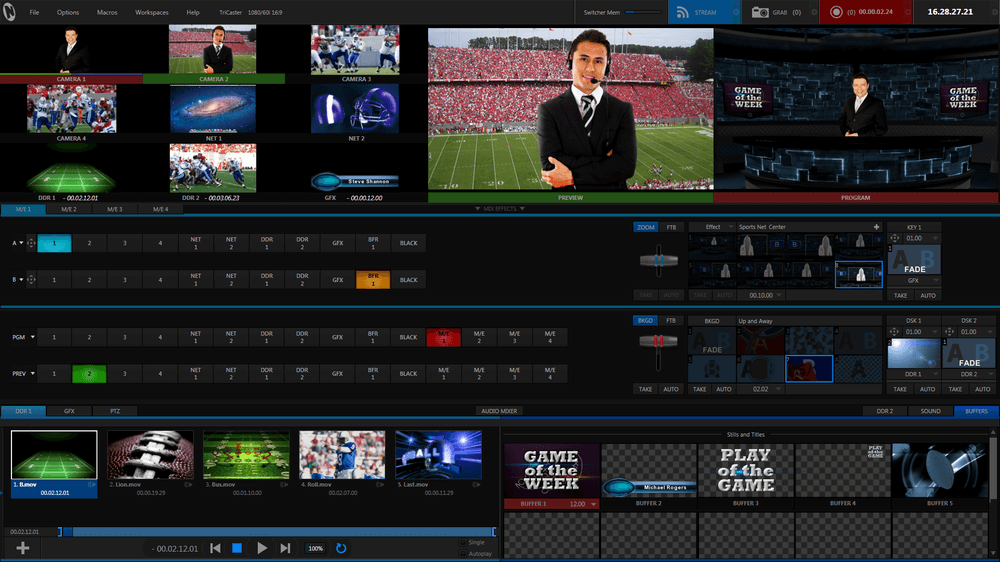Enable the Autoplay checkbox

(x=463, y=553)
